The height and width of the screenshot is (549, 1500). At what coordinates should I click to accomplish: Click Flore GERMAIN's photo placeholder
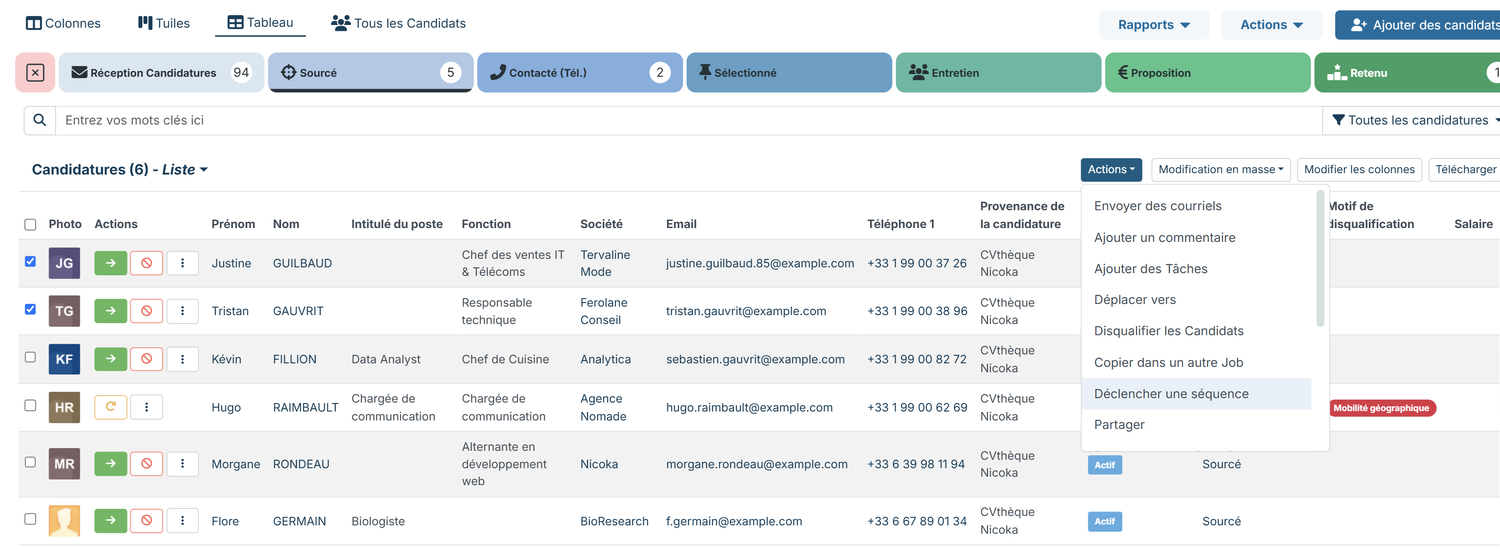pos(64,521)
